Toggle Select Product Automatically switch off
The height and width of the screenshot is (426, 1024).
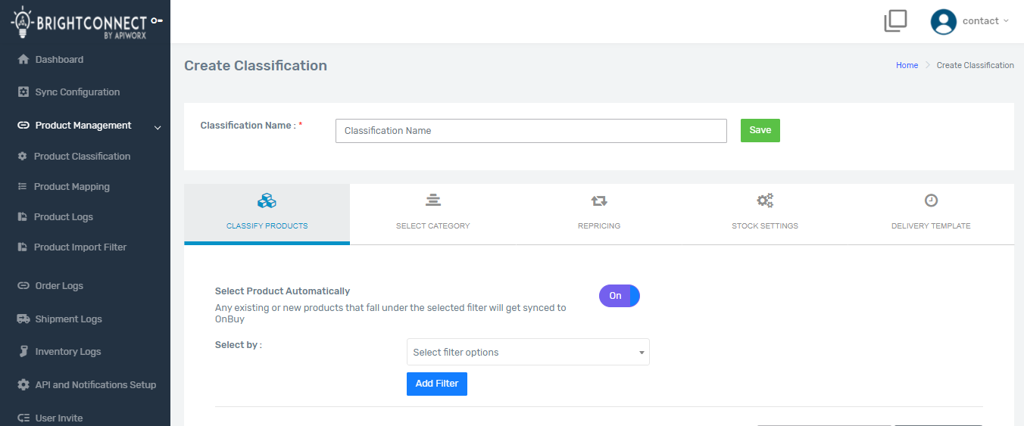coord(619,296)
